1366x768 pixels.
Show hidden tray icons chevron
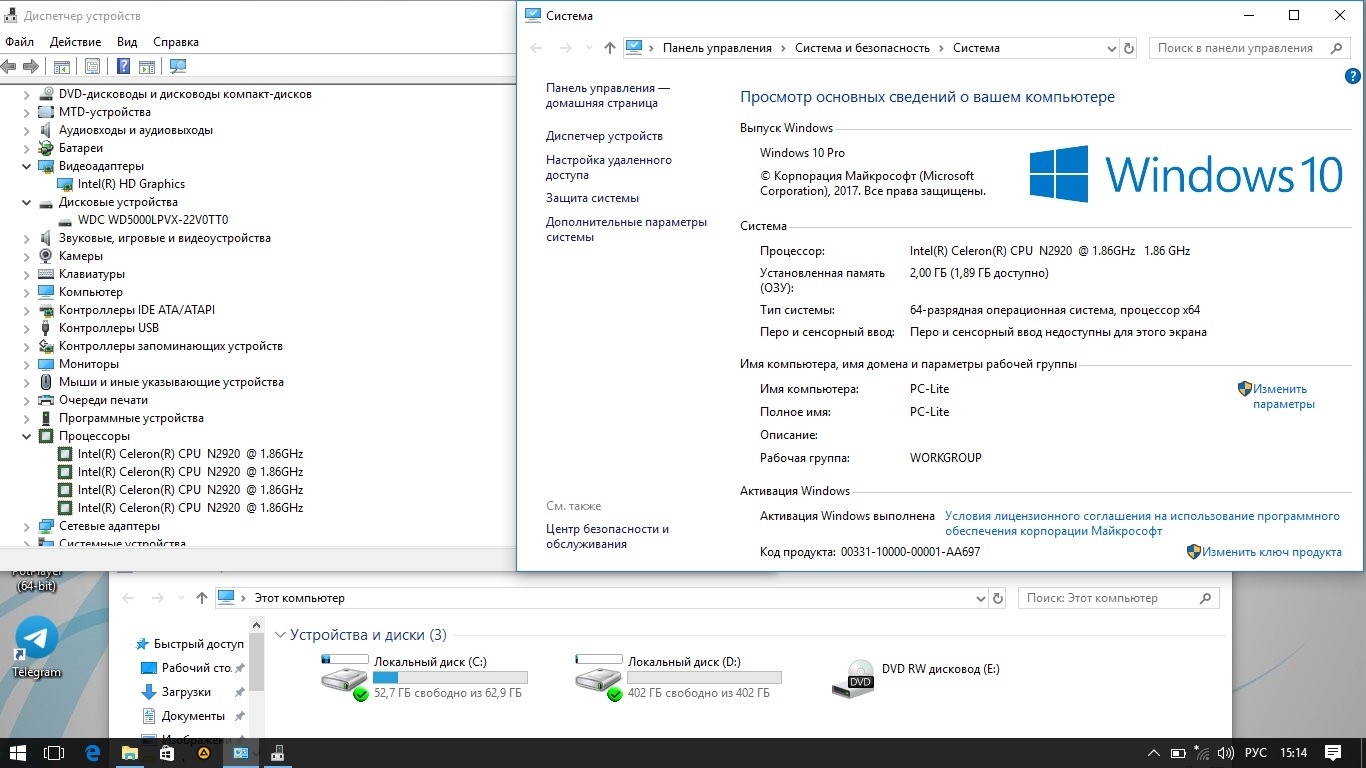click(1153, 753)
